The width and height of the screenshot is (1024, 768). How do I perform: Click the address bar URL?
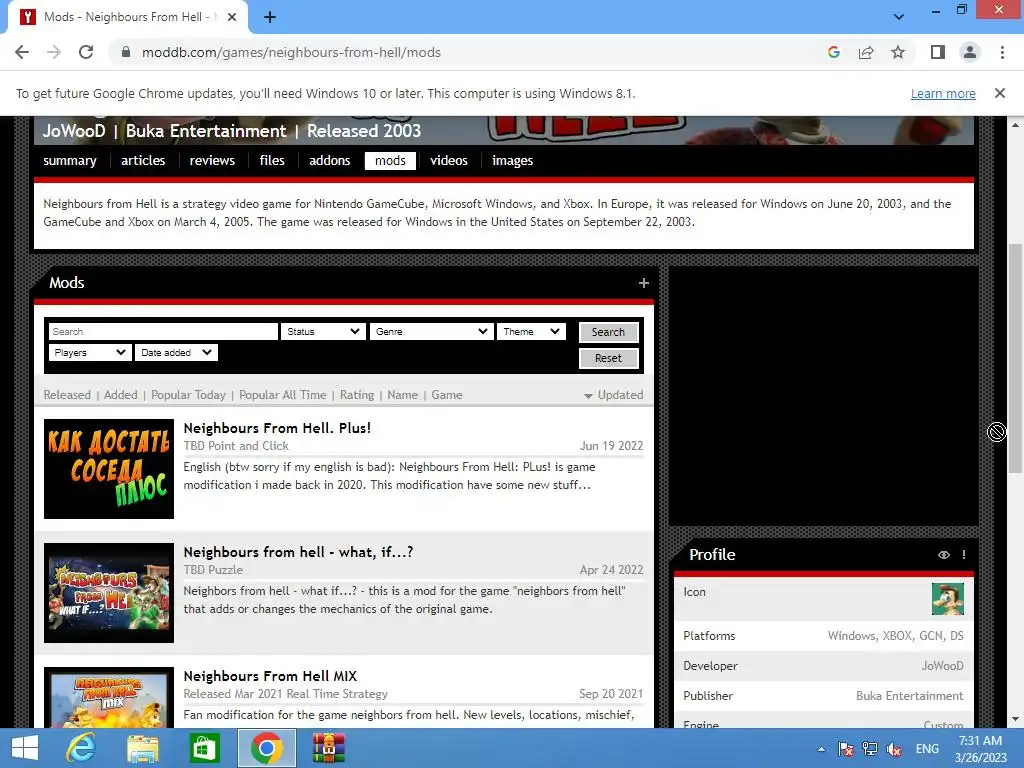click(x=291, y=52)
